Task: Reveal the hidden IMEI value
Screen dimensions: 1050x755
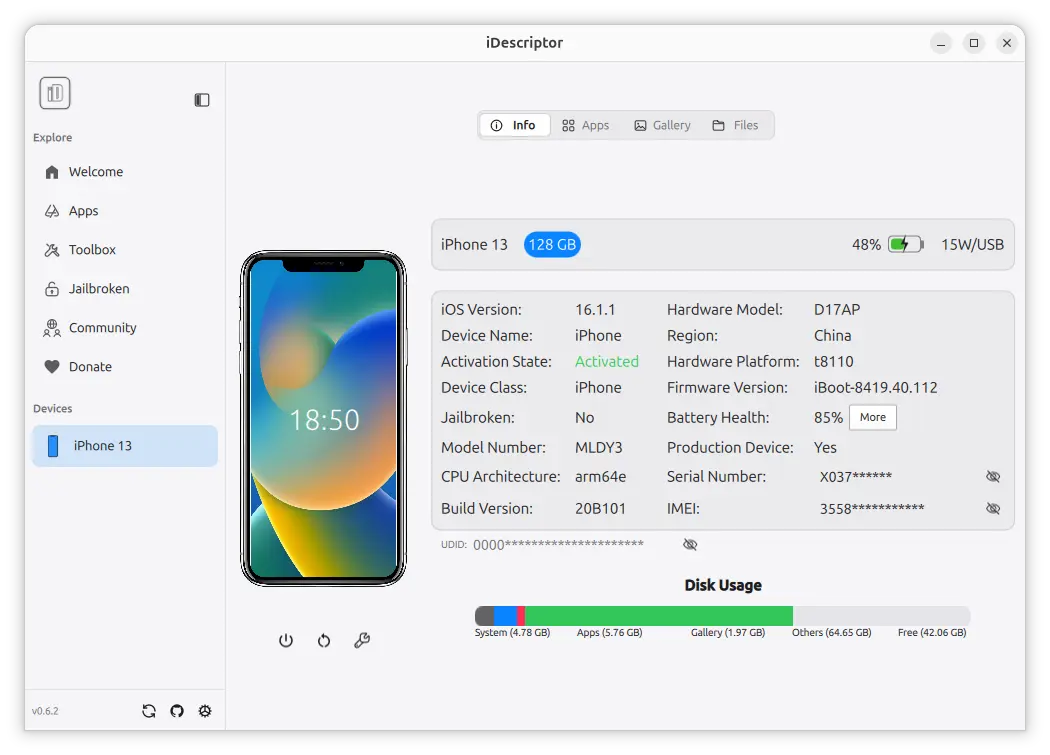Action: point(993,508)
